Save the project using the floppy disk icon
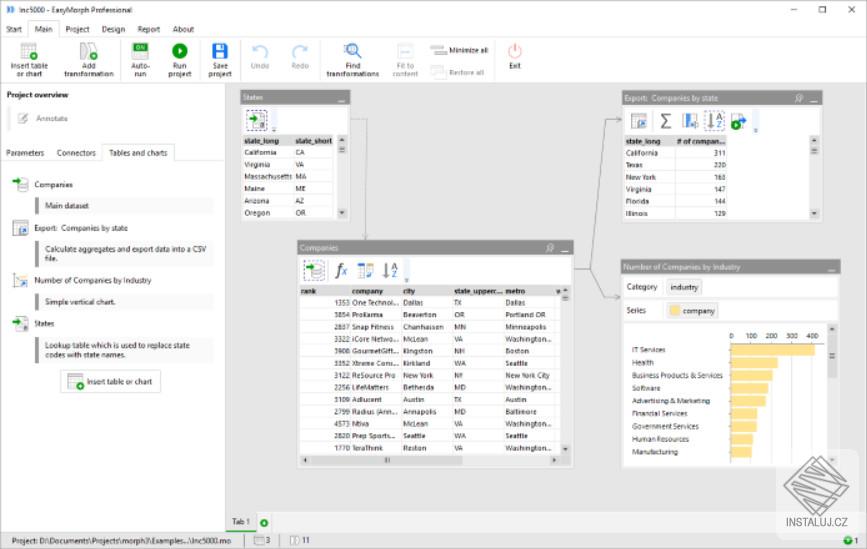This screenshot has width=867, height=549. [x=220, y=51]
